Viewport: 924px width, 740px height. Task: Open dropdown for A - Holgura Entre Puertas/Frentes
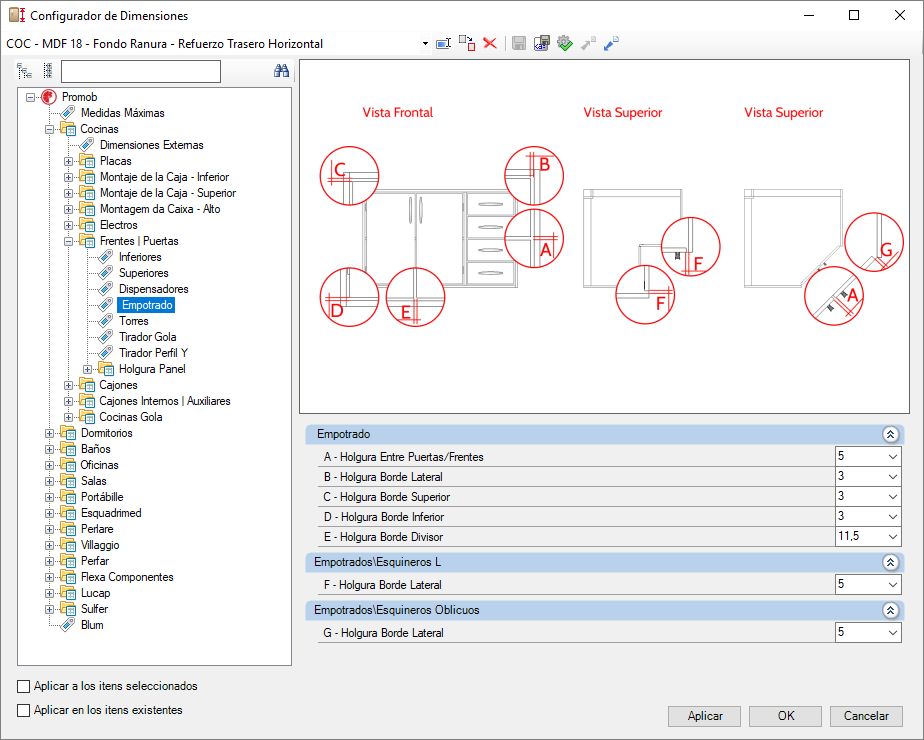[893, 457]
